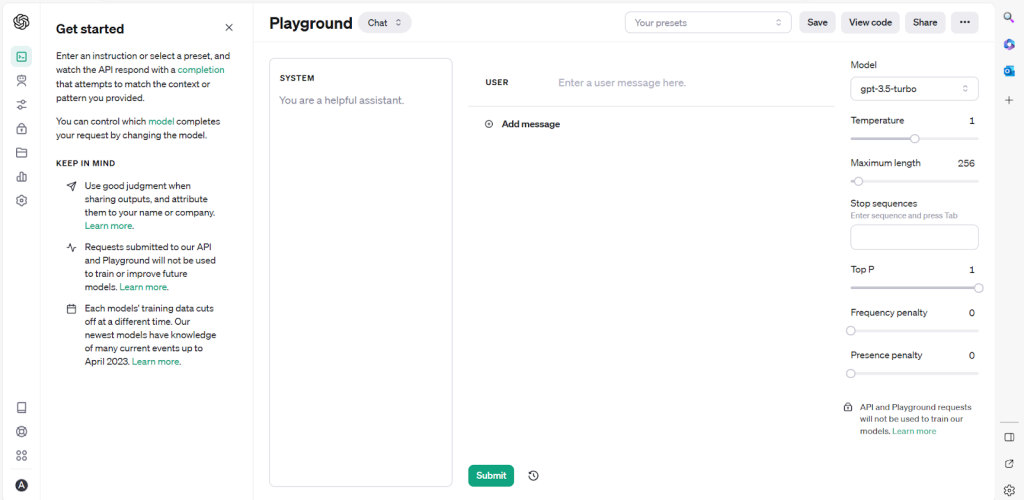This screenshot has height=500, width=1024.
Task: Open the Your presets dropdown
Action: click(708, 22)
